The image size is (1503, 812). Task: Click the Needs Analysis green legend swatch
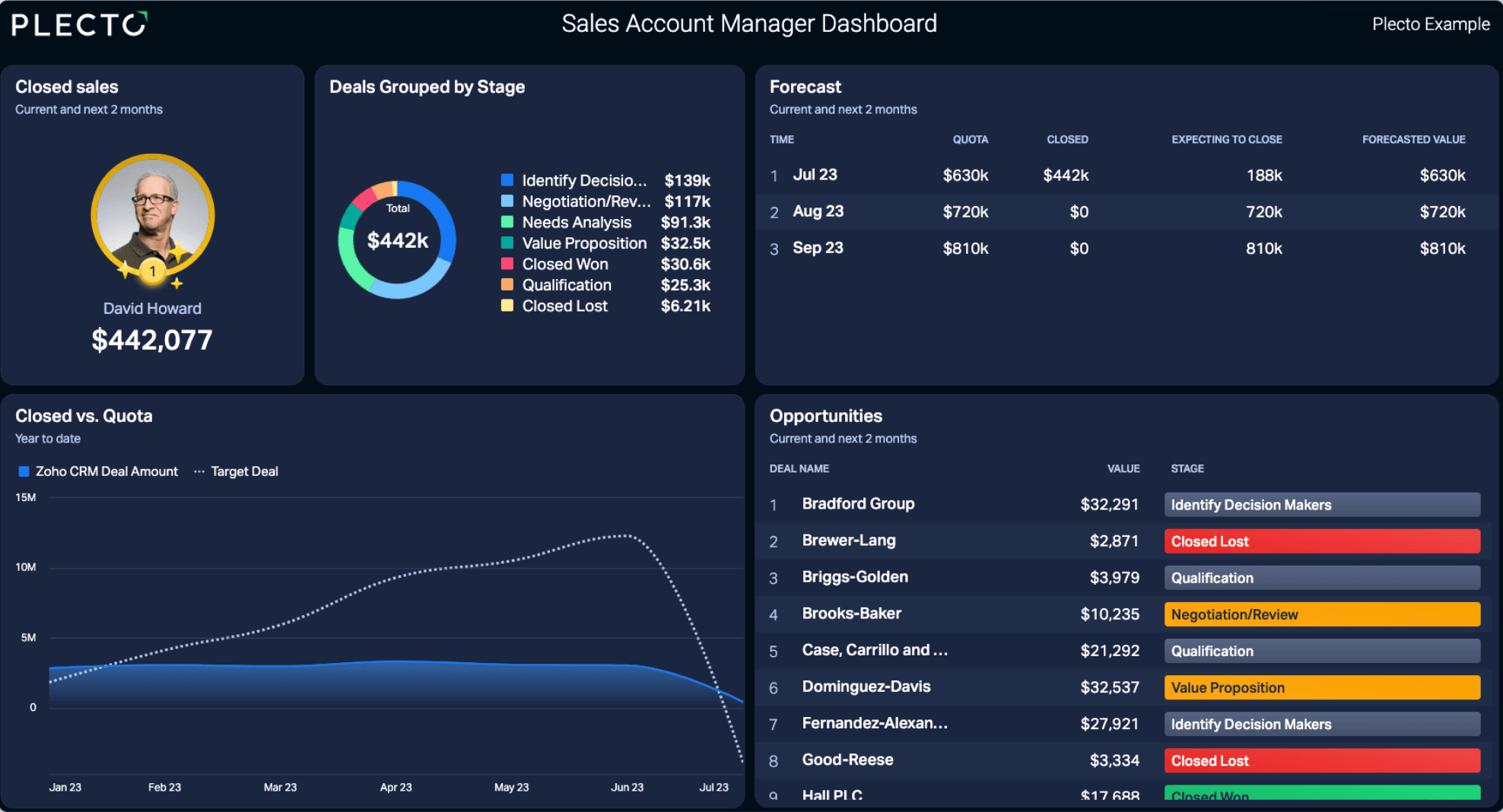(507, 222)
